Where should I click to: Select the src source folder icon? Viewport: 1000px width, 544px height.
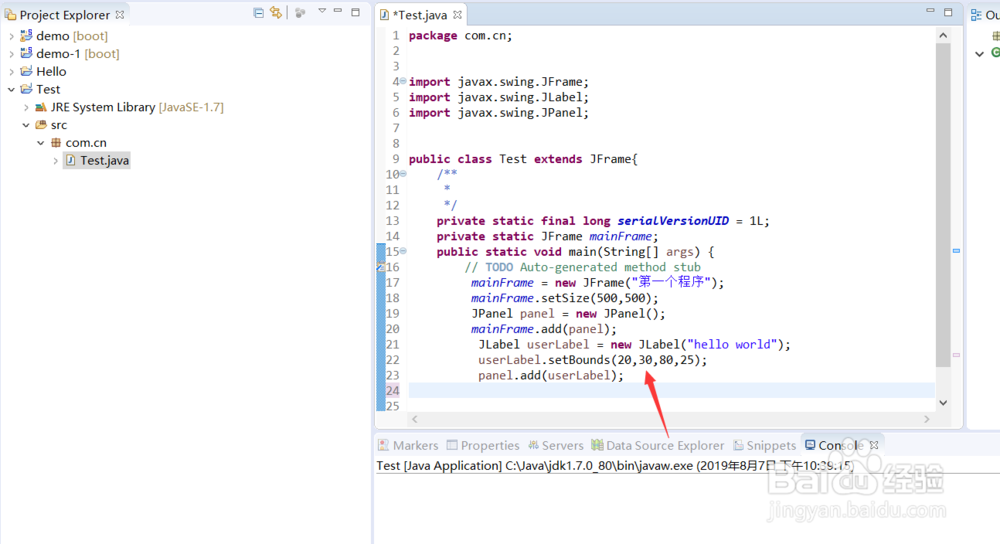pyautogui.click(x=41, y=124)
